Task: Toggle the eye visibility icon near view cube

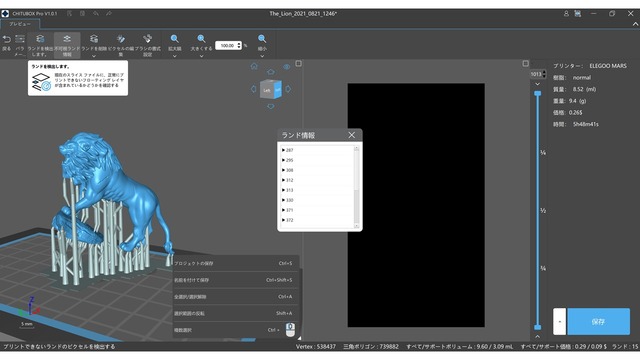Action: coord(287,67)
